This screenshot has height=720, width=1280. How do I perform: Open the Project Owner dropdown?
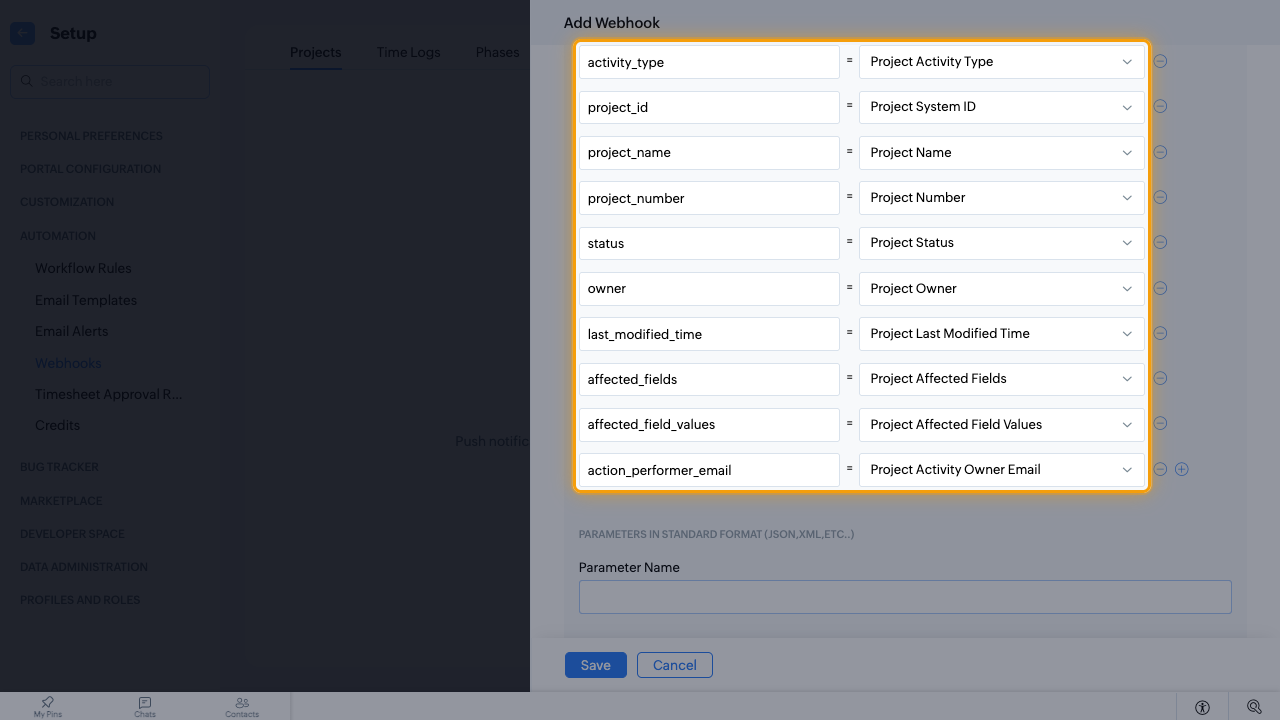(1002, 288)
